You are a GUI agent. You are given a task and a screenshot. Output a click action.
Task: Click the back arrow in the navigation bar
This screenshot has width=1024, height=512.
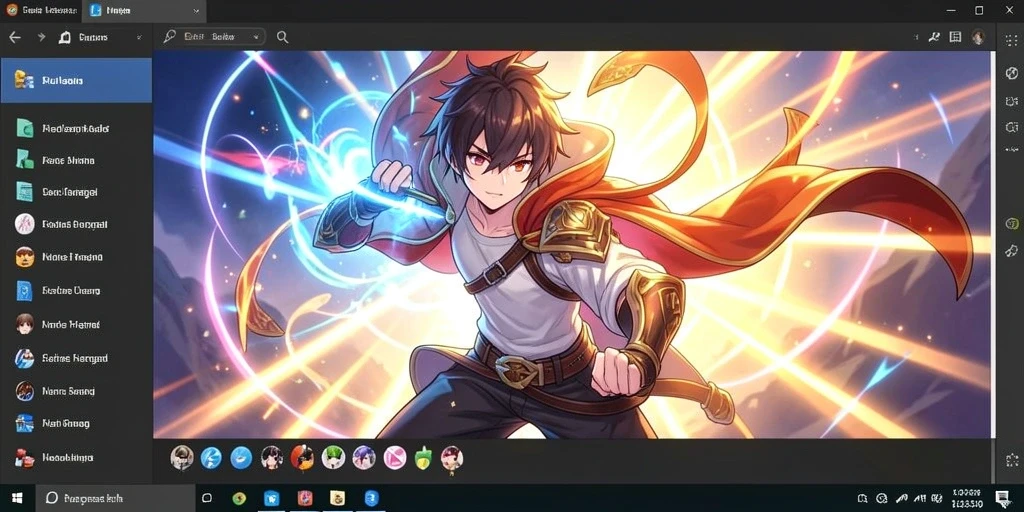(x=14, y=37)
